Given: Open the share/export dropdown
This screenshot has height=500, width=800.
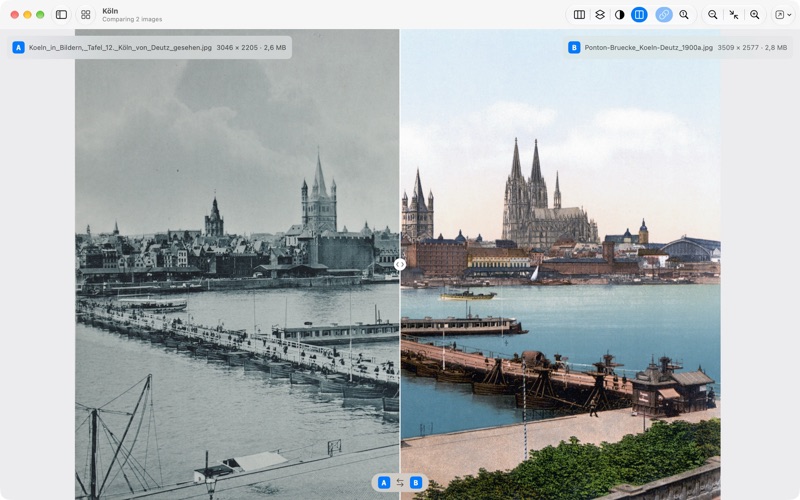Looking at the screenshot, I should [783, 15].
